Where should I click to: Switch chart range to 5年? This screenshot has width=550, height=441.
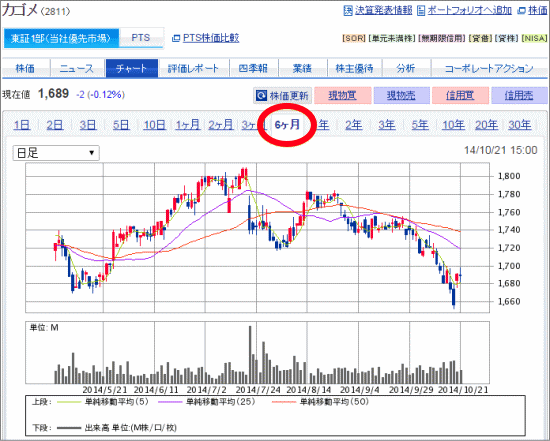[420, 125]
